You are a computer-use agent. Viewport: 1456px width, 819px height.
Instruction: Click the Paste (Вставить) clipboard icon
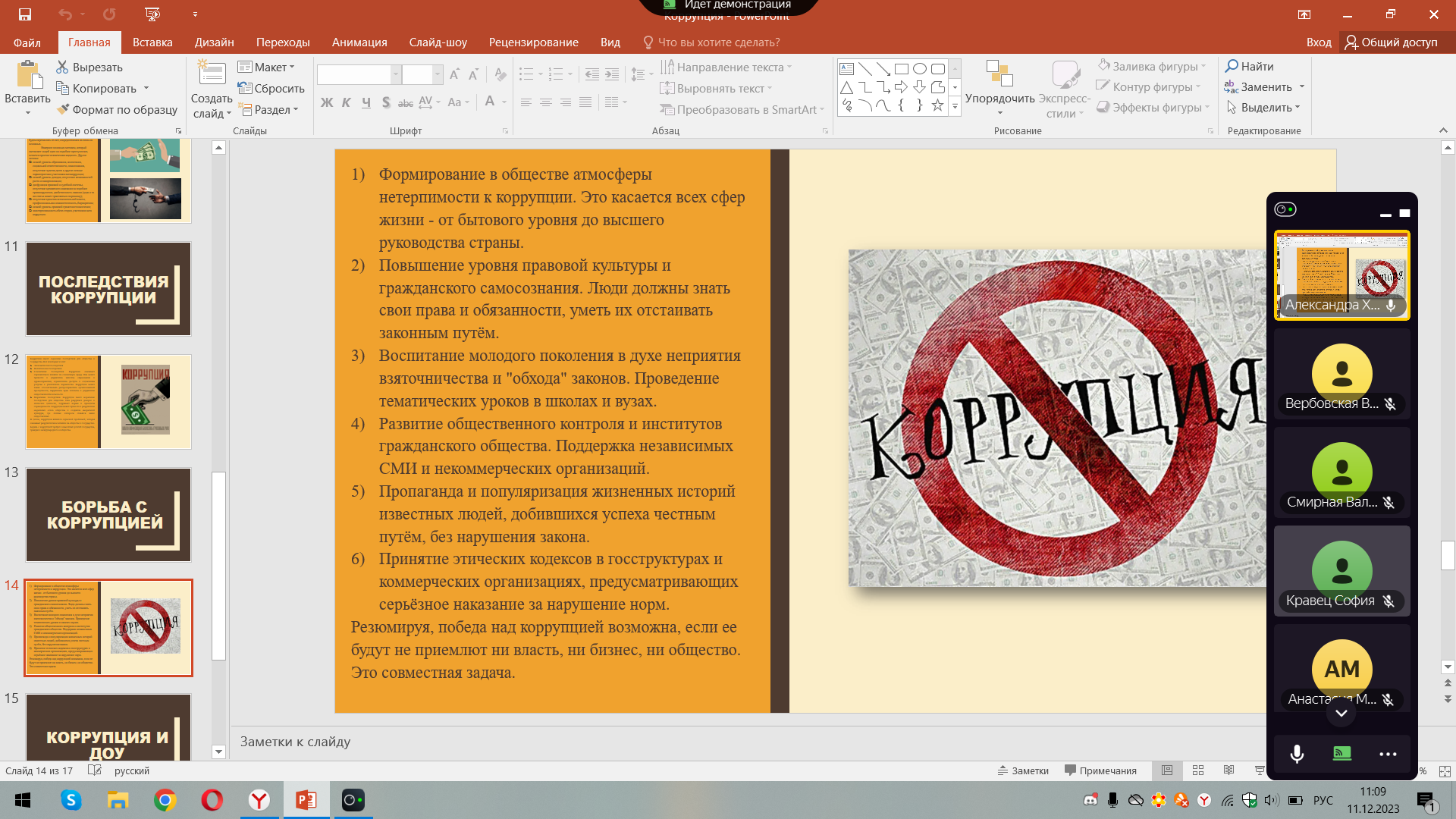tap(28, 76)
